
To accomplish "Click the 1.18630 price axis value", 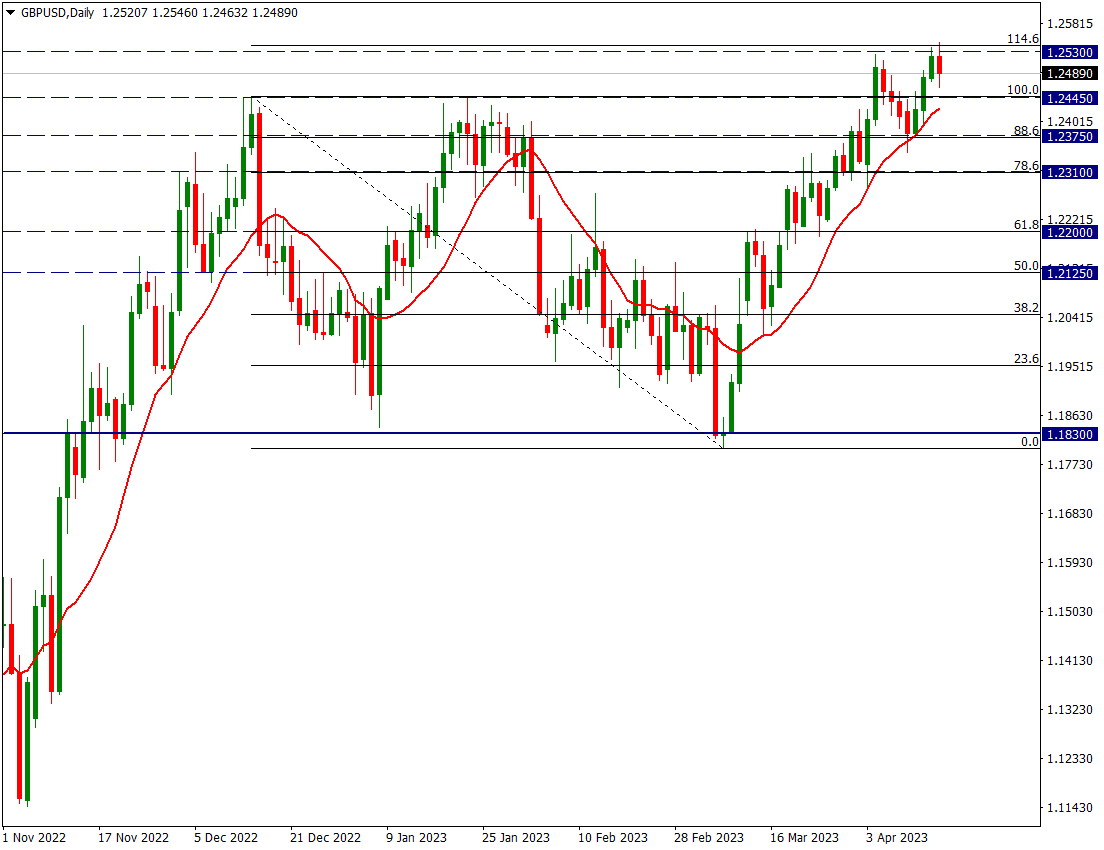I will pos(1070,415).
